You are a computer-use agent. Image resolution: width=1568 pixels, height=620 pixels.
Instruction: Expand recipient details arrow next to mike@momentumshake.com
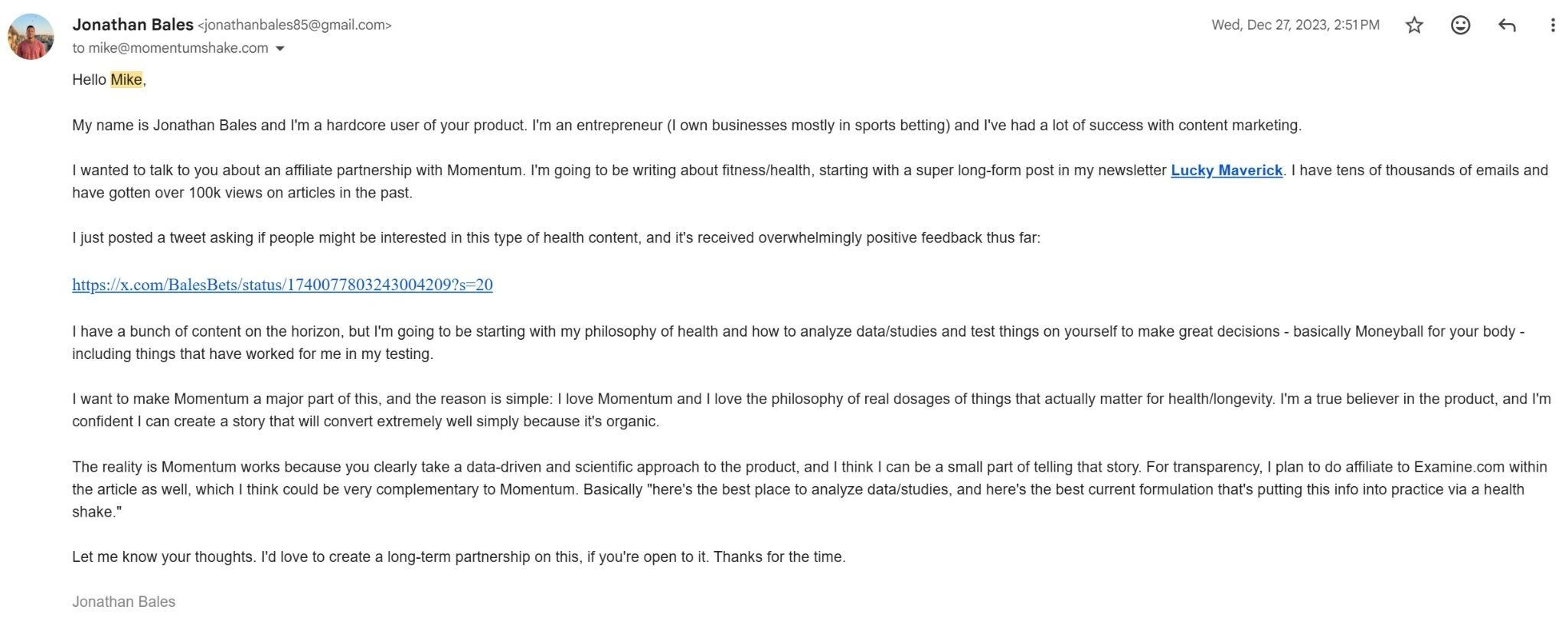[x=280, y=48]
